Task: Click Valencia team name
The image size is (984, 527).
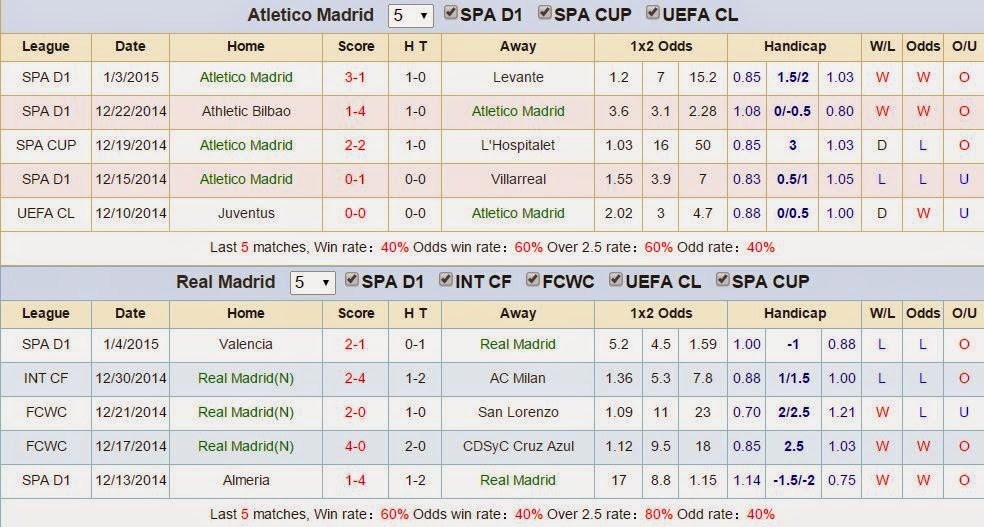Action: tap(245, 344)
